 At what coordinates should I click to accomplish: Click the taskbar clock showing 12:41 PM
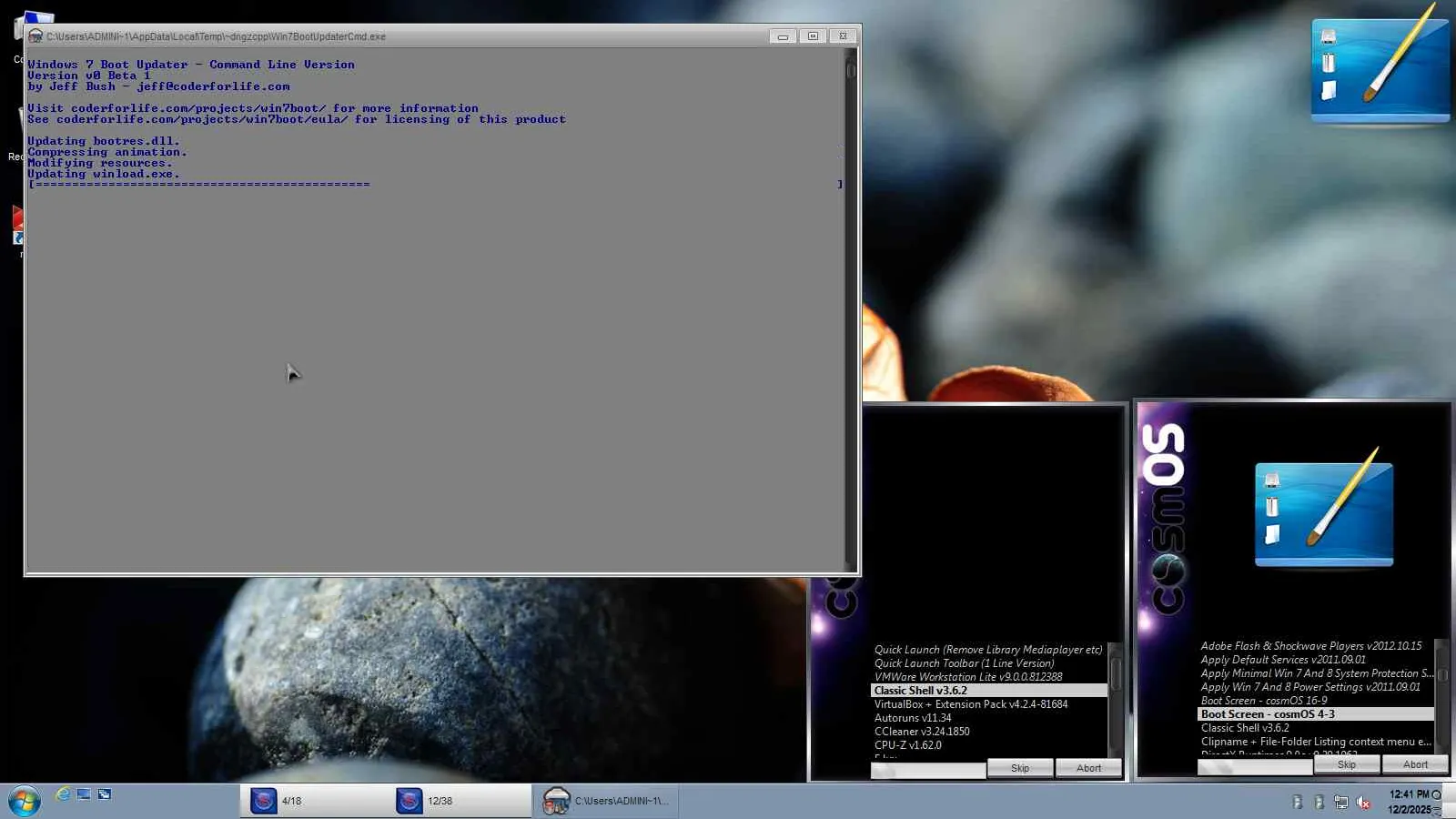1409,794
